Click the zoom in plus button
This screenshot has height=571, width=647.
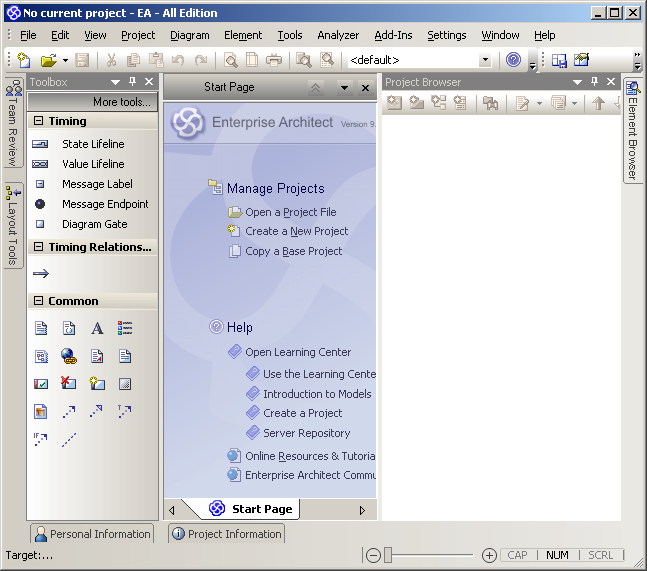489,555
